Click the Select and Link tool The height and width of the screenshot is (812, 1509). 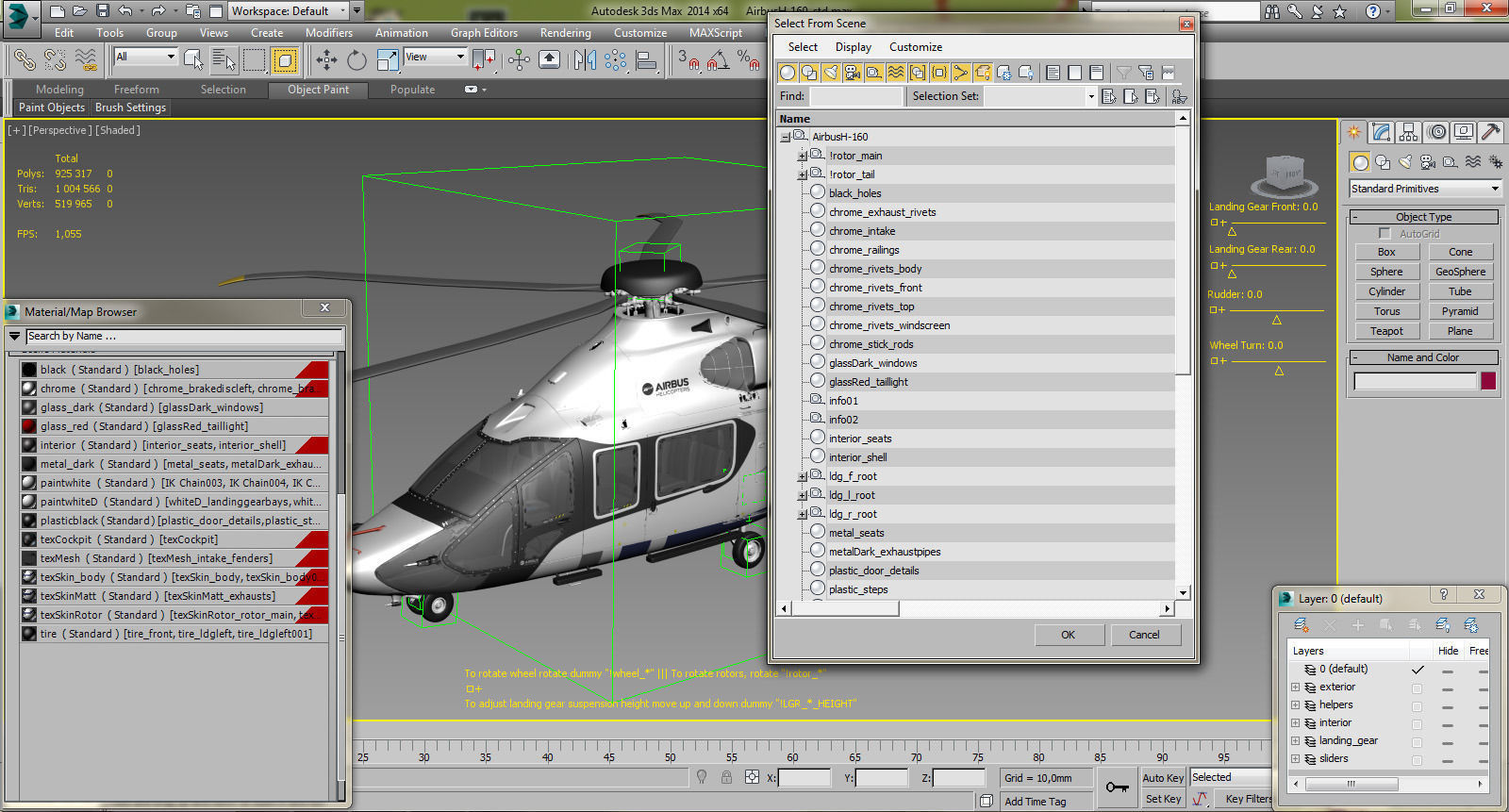pos(25,60)
